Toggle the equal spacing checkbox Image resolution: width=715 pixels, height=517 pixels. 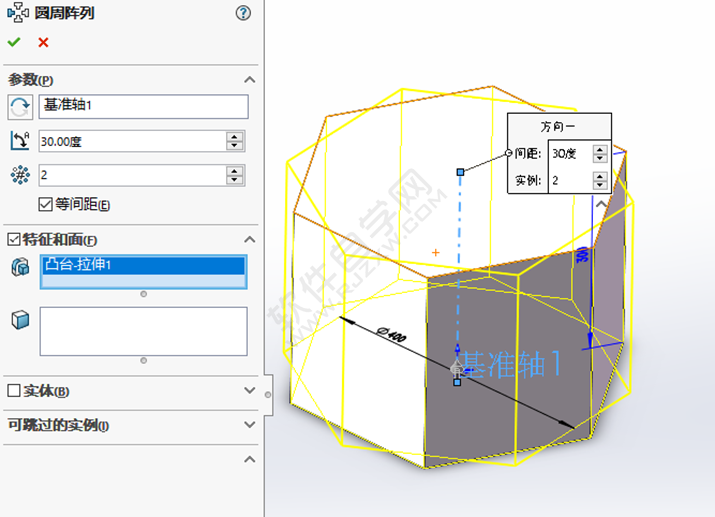click(x=46, y=204)
